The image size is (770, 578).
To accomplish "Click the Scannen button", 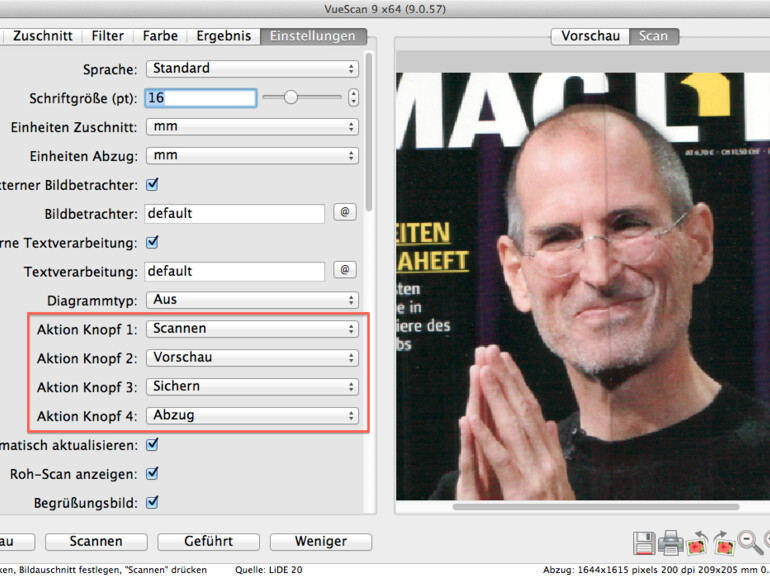I will (96, 541).
